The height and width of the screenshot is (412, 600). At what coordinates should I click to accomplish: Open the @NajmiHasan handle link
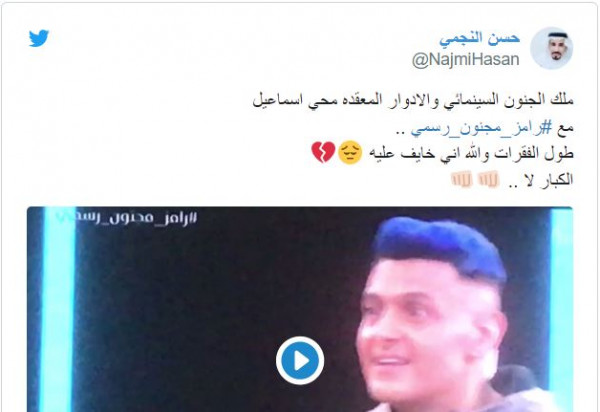(x=465, y=60)
